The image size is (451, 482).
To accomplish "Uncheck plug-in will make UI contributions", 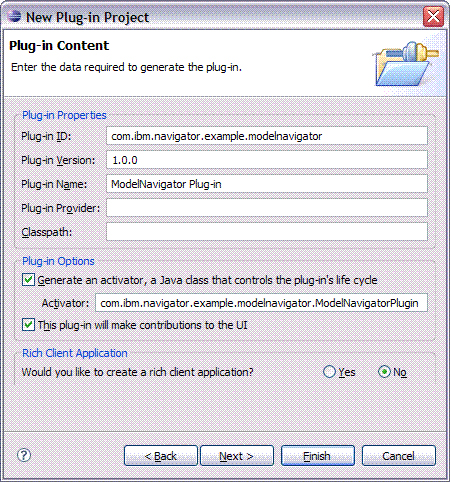I will (28, 325).
